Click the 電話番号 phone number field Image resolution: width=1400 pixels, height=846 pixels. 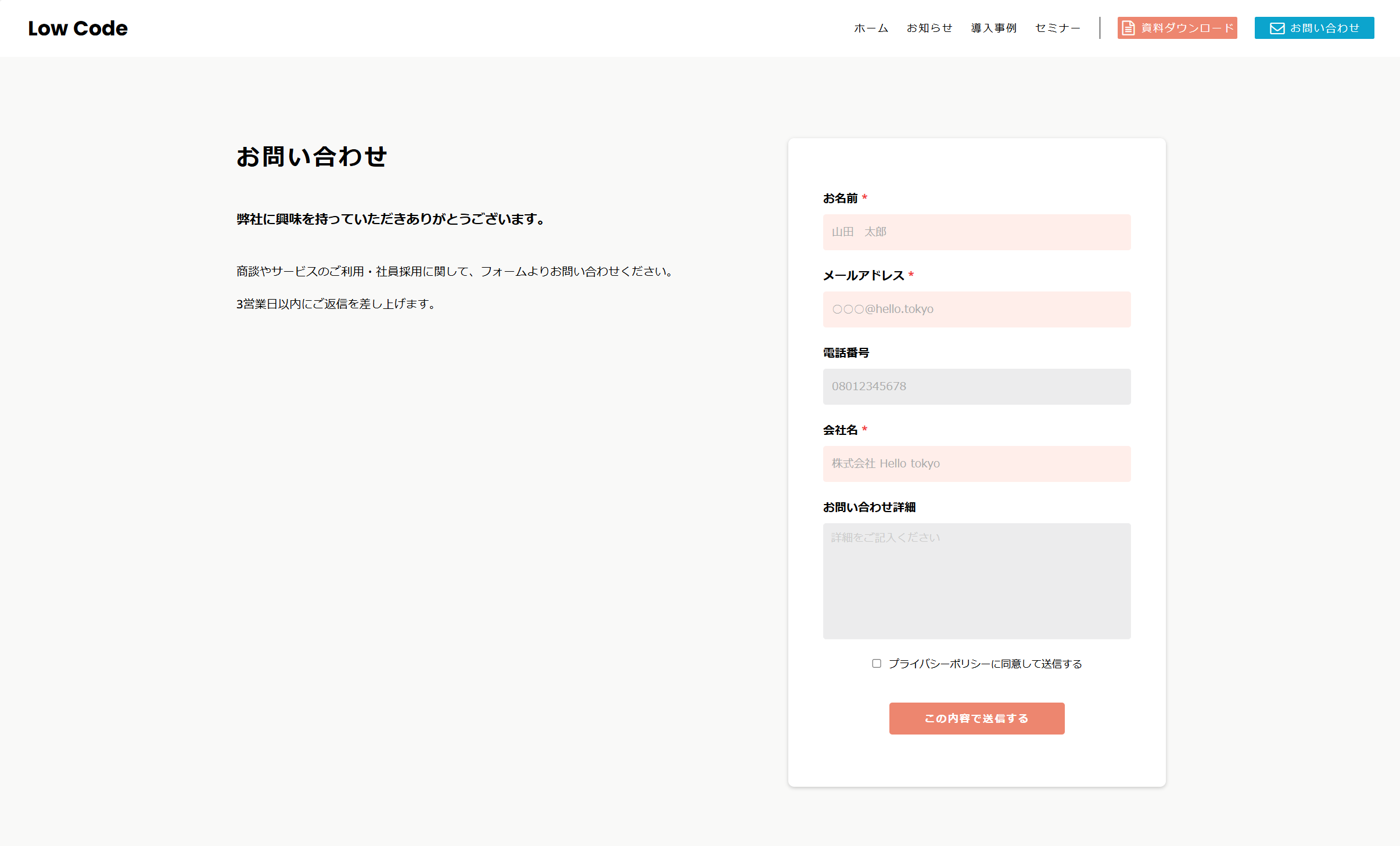tap(976, 386)
